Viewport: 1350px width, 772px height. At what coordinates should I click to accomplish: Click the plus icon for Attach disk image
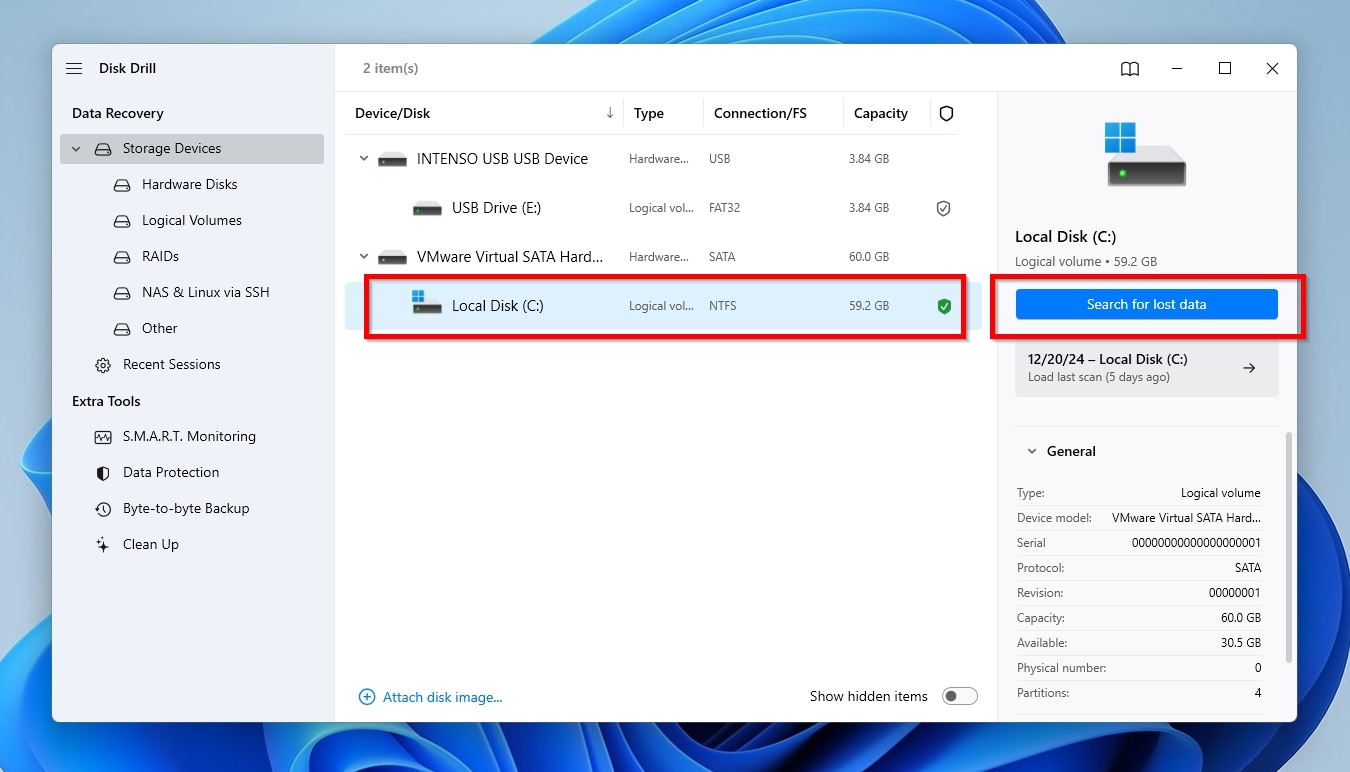coord(367,697)
